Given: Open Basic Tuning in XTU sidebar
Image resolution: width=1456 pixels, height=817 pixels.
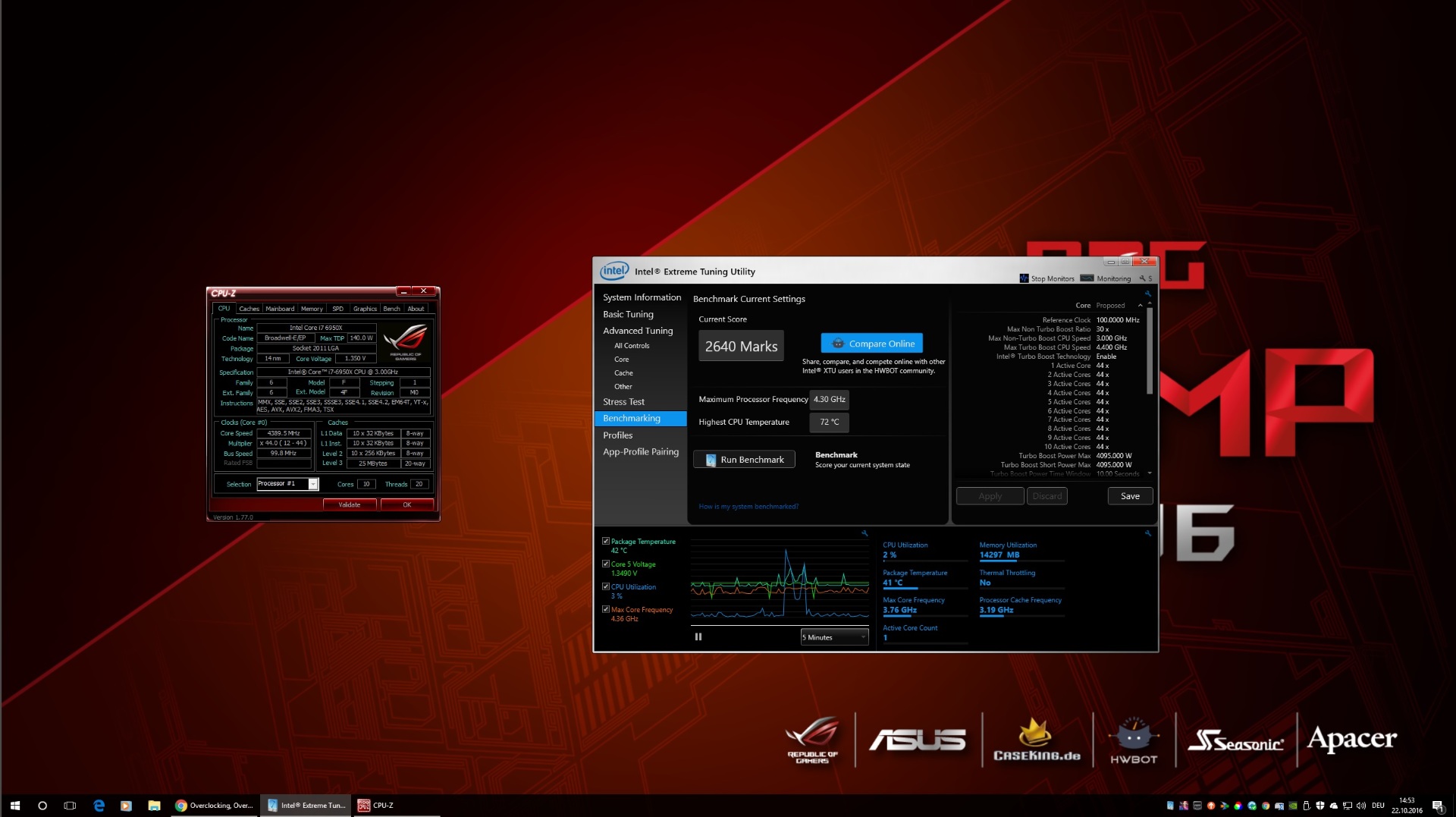Looking at the screenshot, I should [628, 314].
